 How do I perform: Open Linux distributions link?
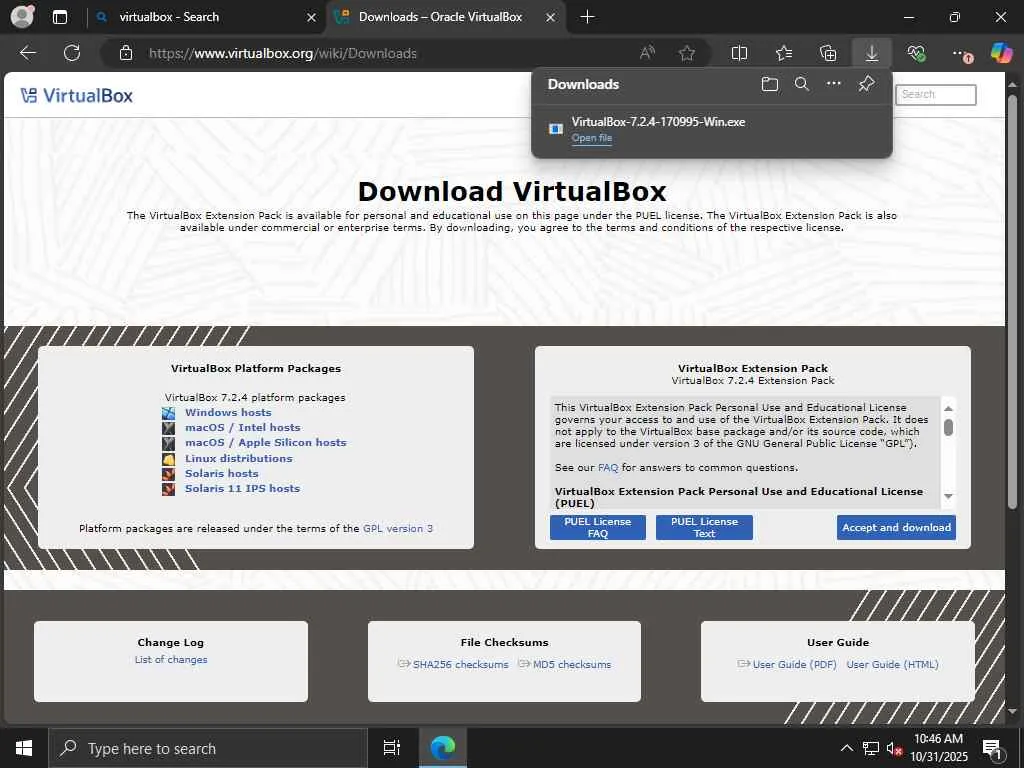point(238,458)
